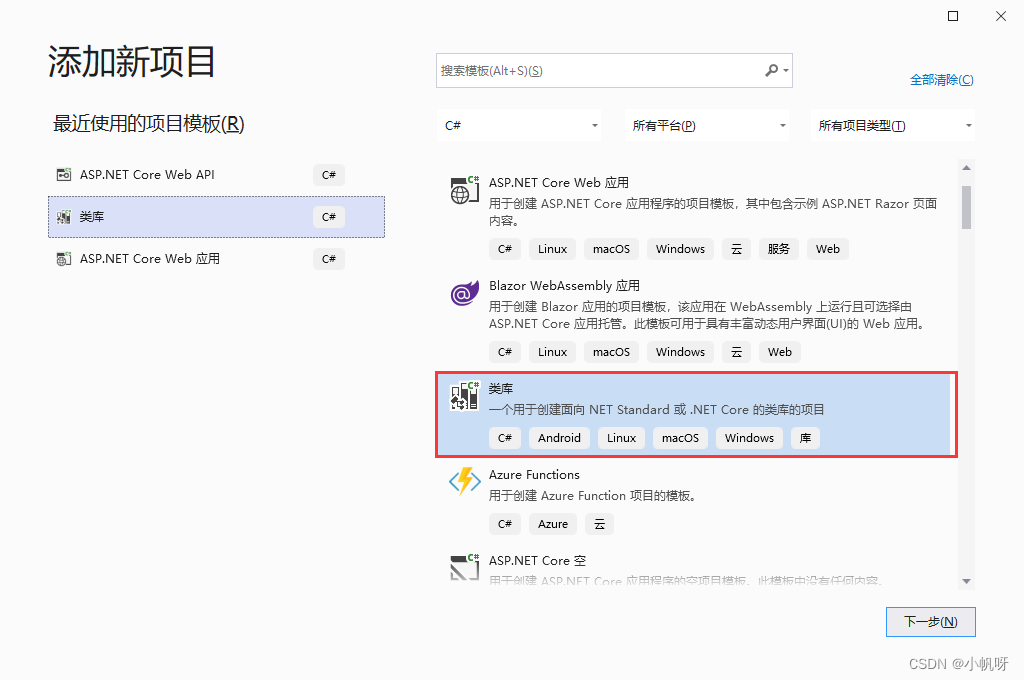Click the 云 tag on Azure Functions template
Image resolution: width=1024 pixels, height=680 pixels.
600,524
